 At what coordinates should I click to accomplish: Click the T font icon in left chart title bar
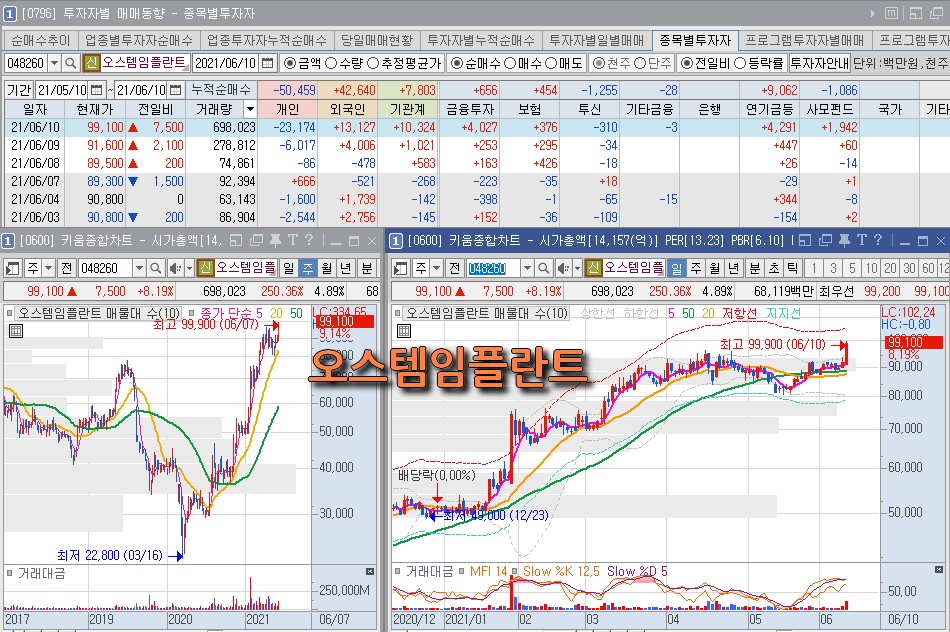293,241
